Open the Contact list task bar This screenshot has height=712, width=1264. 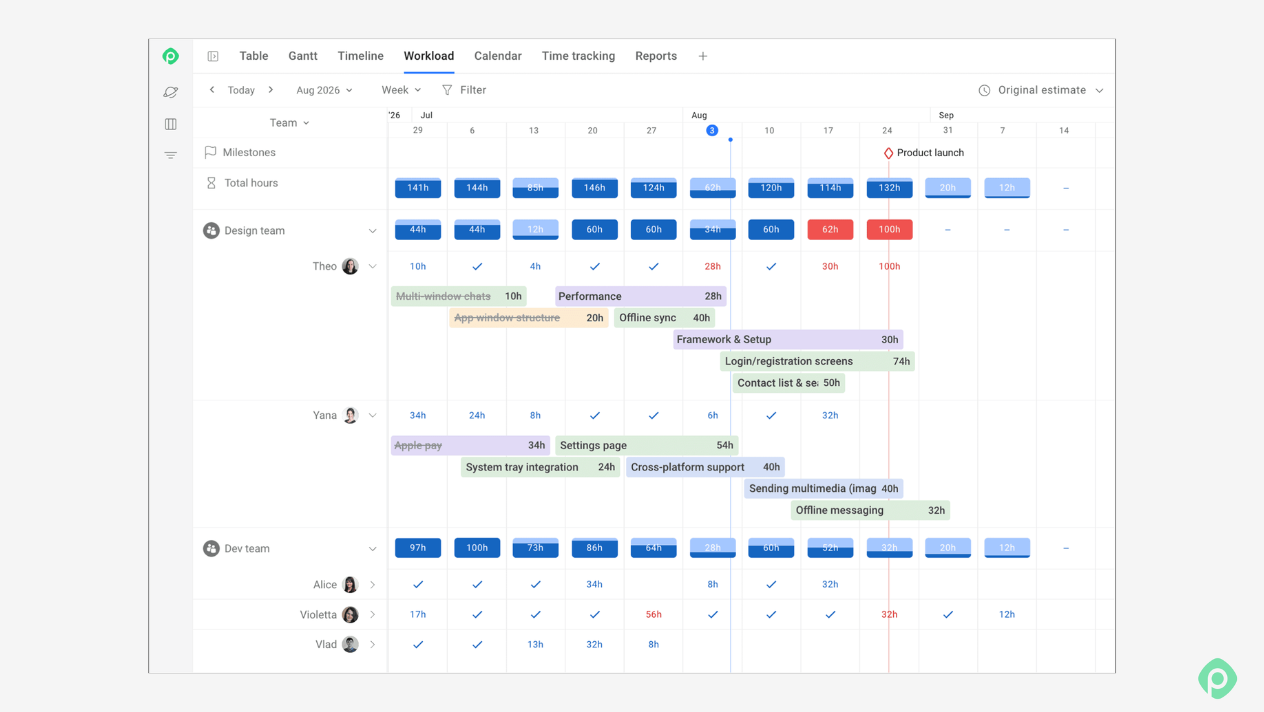click(788, 383)
